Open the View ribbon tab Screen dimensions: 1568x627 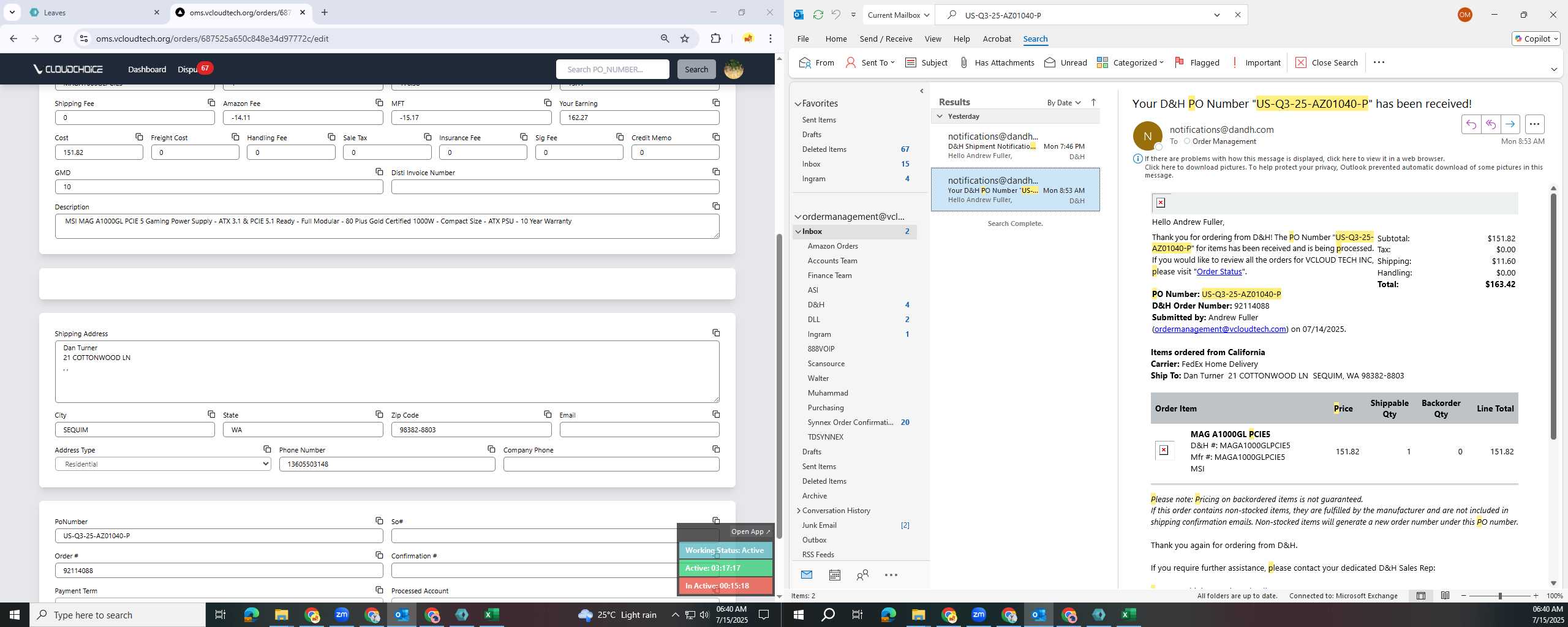pos(932,39)
